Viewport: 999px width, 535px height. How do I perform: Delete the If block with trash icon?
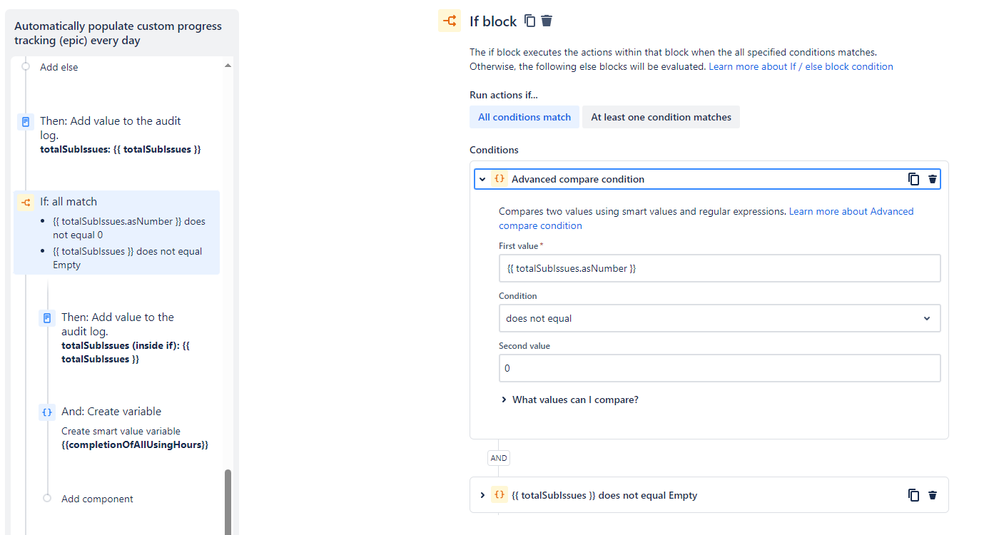pyautogui.click(x=547, y=20)
